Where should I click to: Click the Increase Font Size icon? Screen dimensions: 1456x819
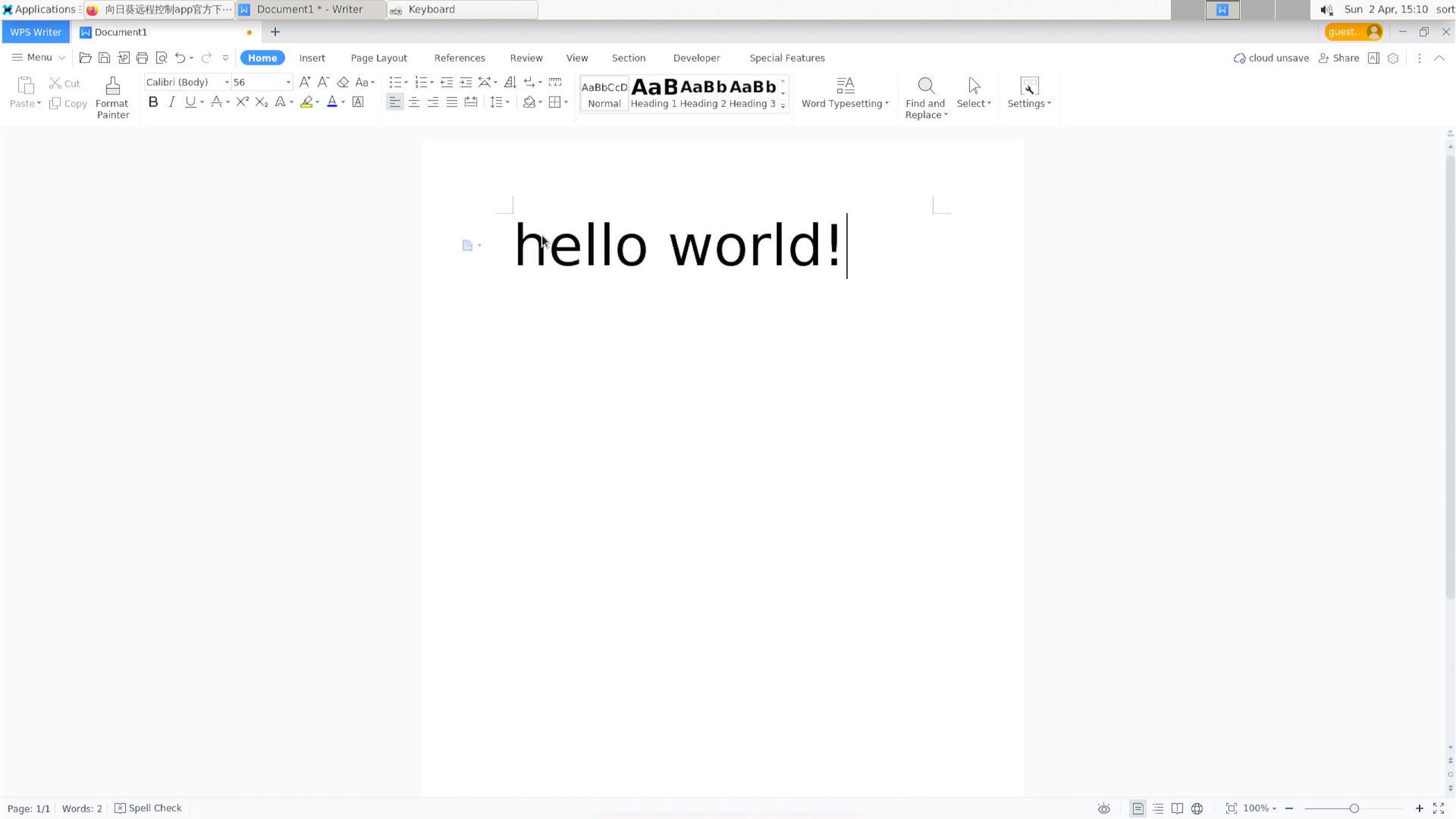click(305, 82)
